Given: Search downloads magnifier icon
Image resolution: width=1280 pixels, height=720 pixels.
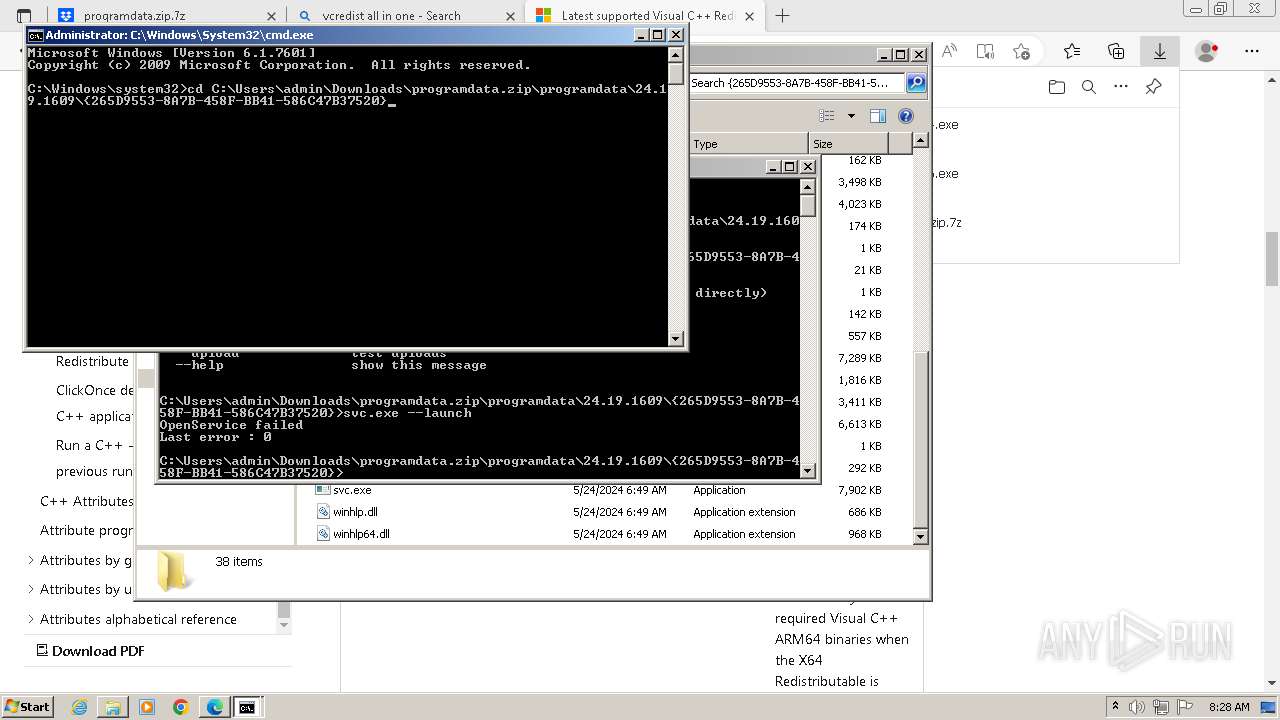Looking at the screenshot, I should (x=1089, y=87).
